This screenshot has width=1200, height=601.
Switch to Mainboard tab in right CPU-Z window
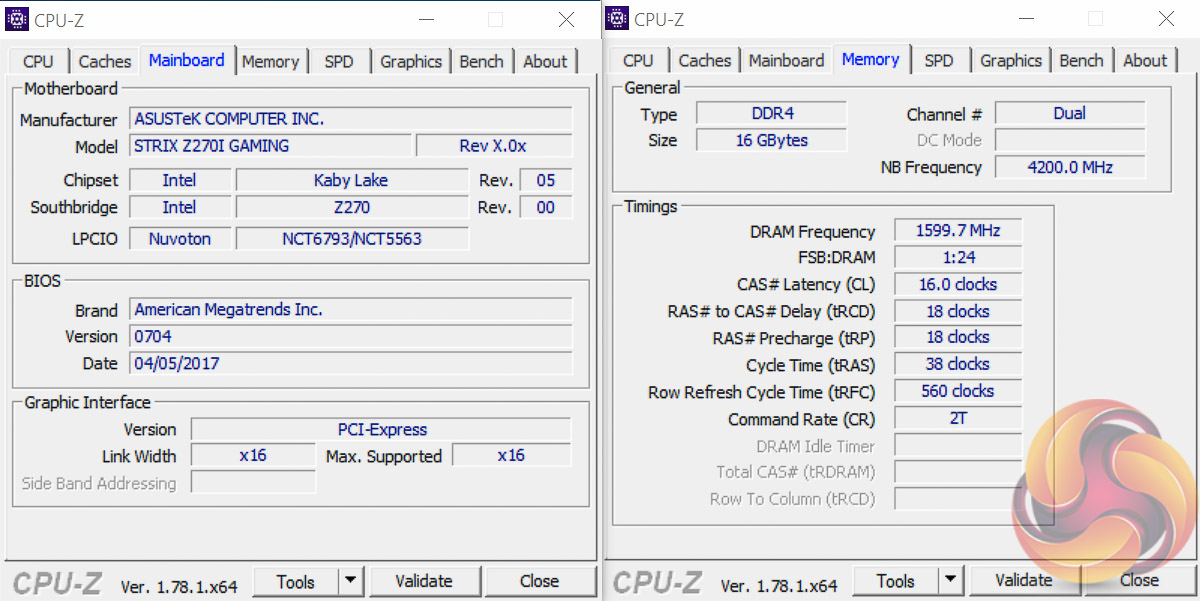click(787, 61)
